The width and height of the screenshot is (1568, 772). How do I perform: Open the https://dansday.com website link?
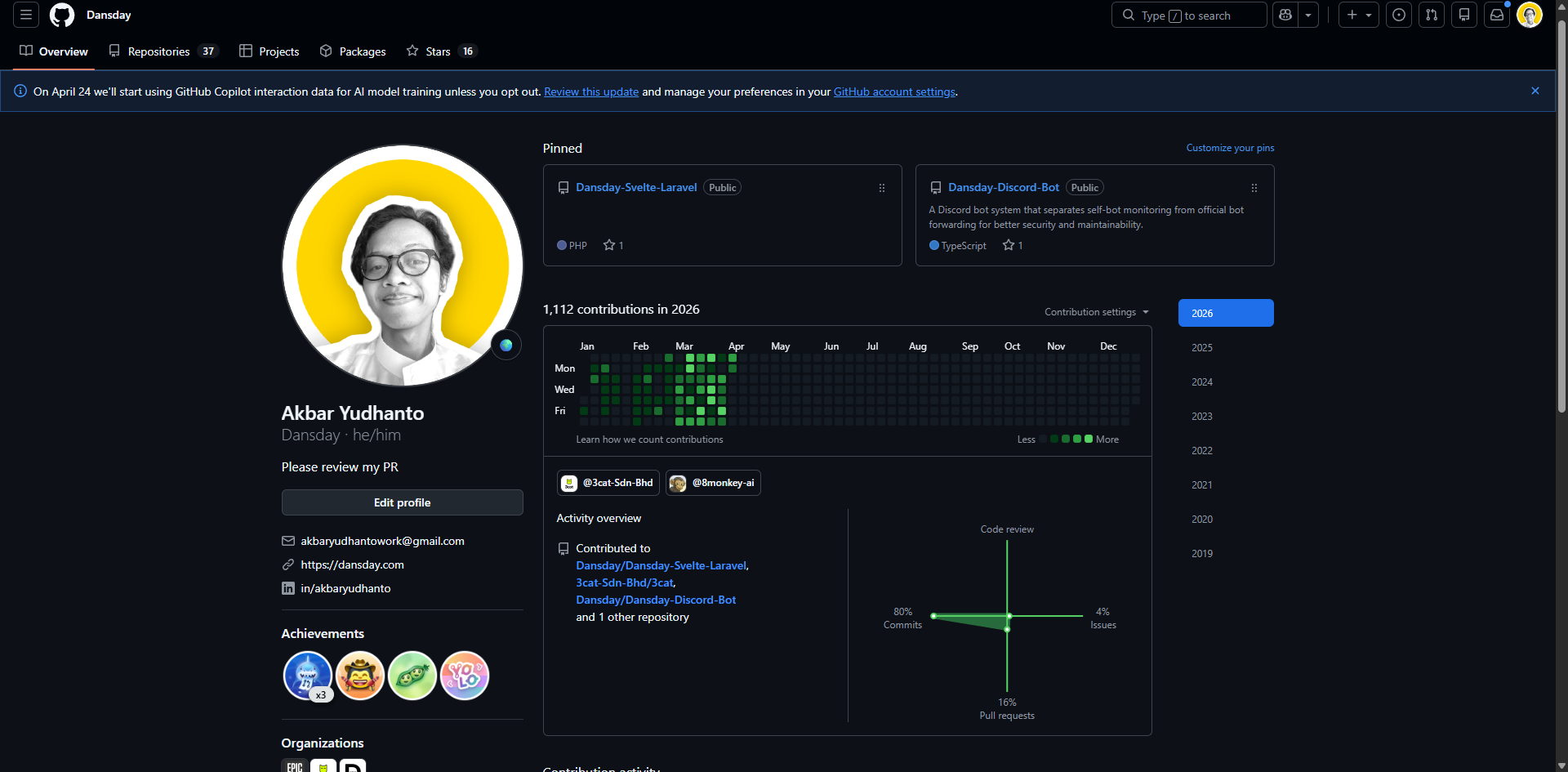(352, 564)
